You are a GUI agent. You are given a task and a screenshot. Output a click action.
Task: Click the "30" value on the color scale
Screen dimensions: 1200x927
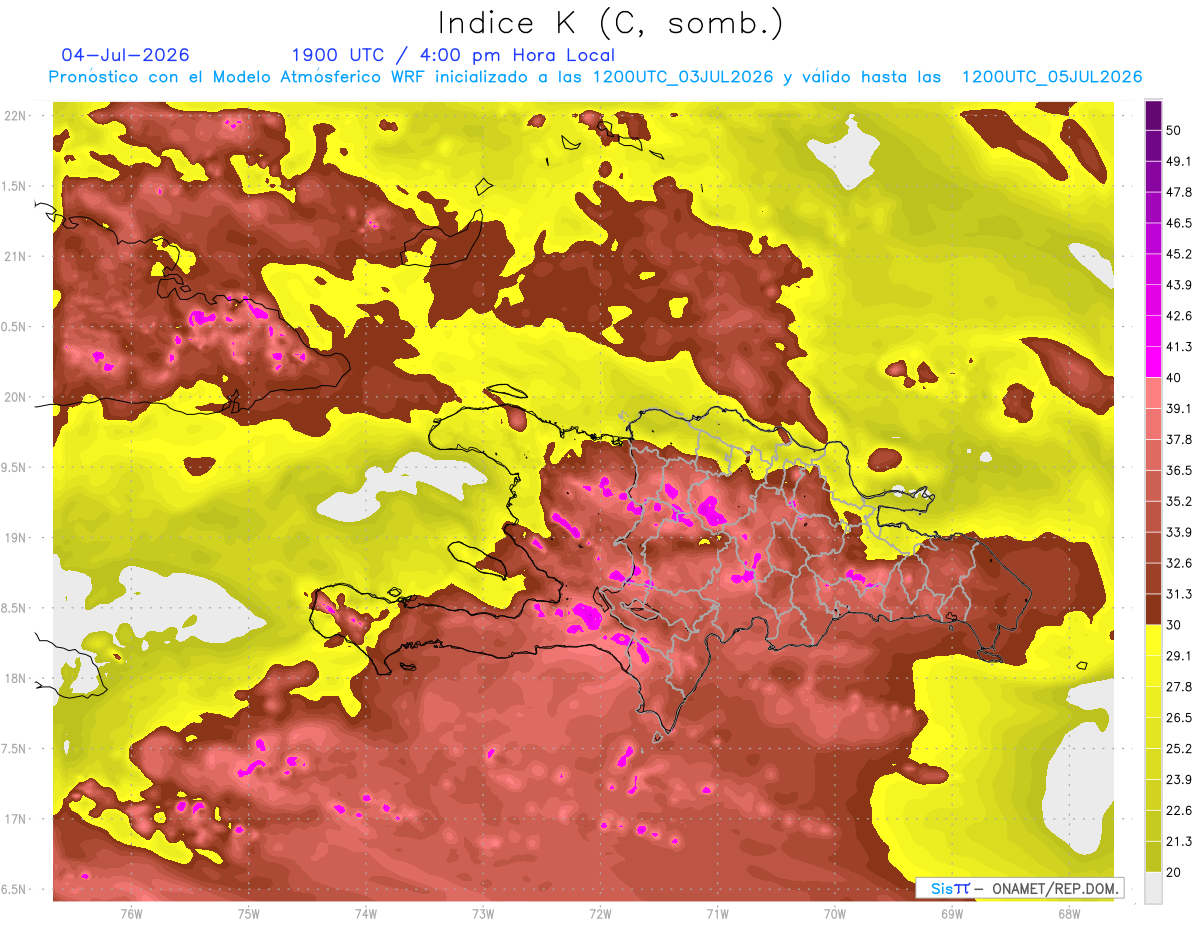[1174, 625]
